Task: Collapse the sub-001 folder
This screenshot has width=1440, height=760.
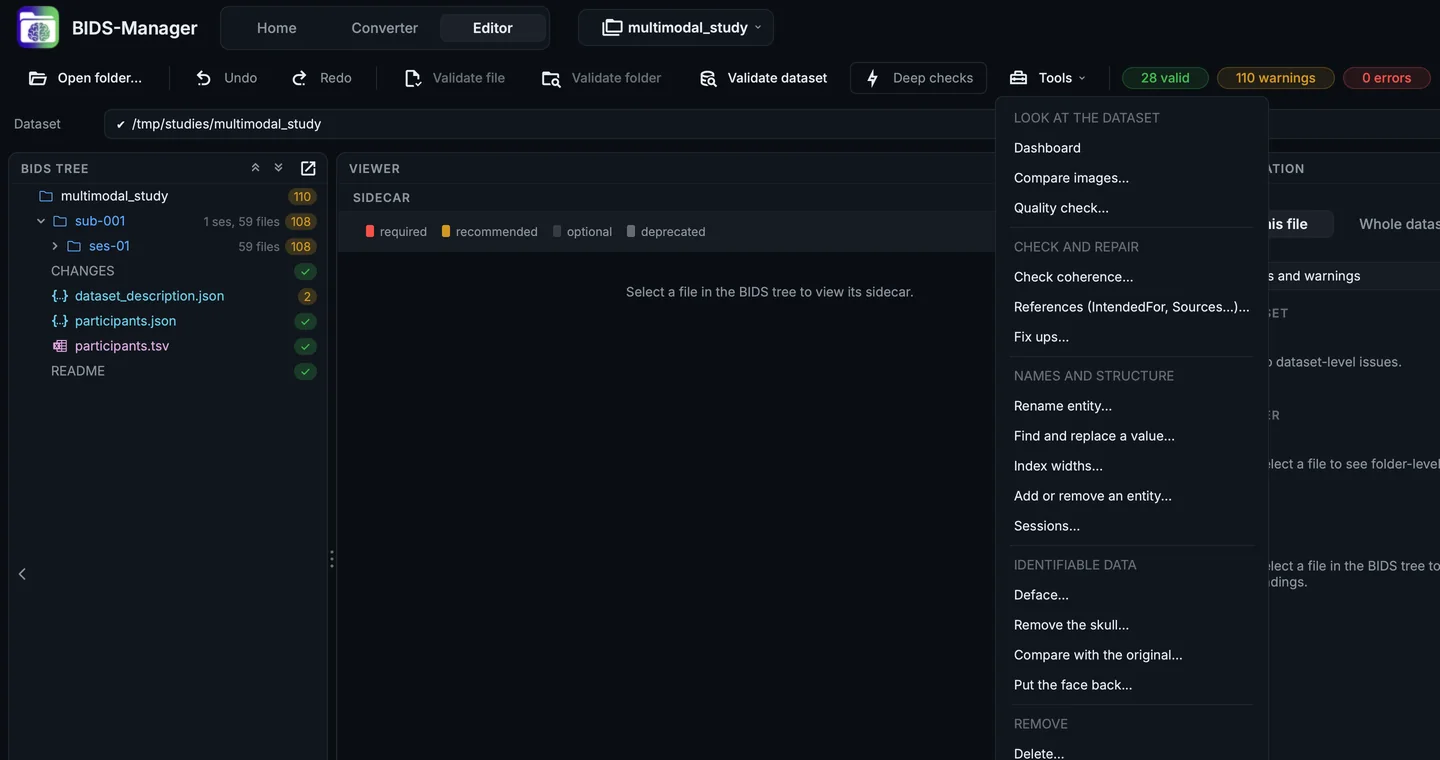Action: pyautogui.click(x=41, y=221)
